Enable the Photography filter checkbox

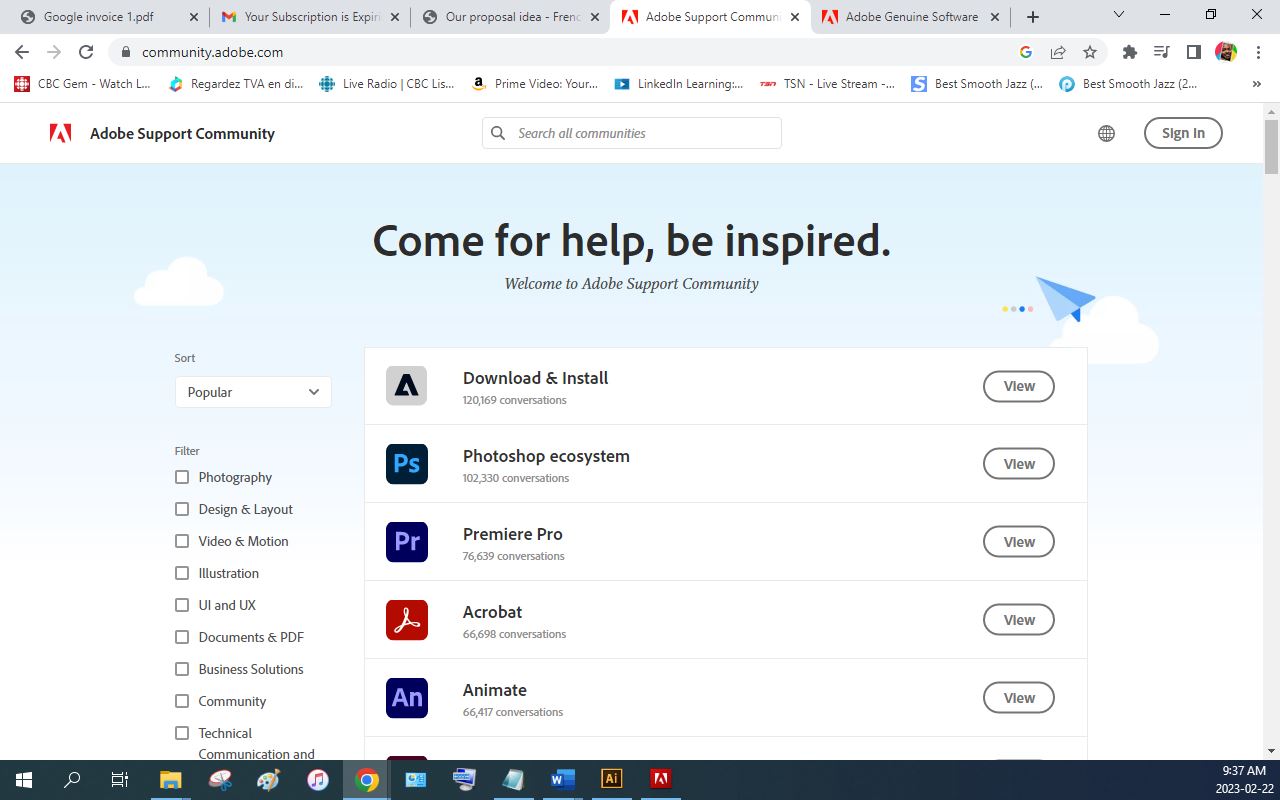point(182,477)
